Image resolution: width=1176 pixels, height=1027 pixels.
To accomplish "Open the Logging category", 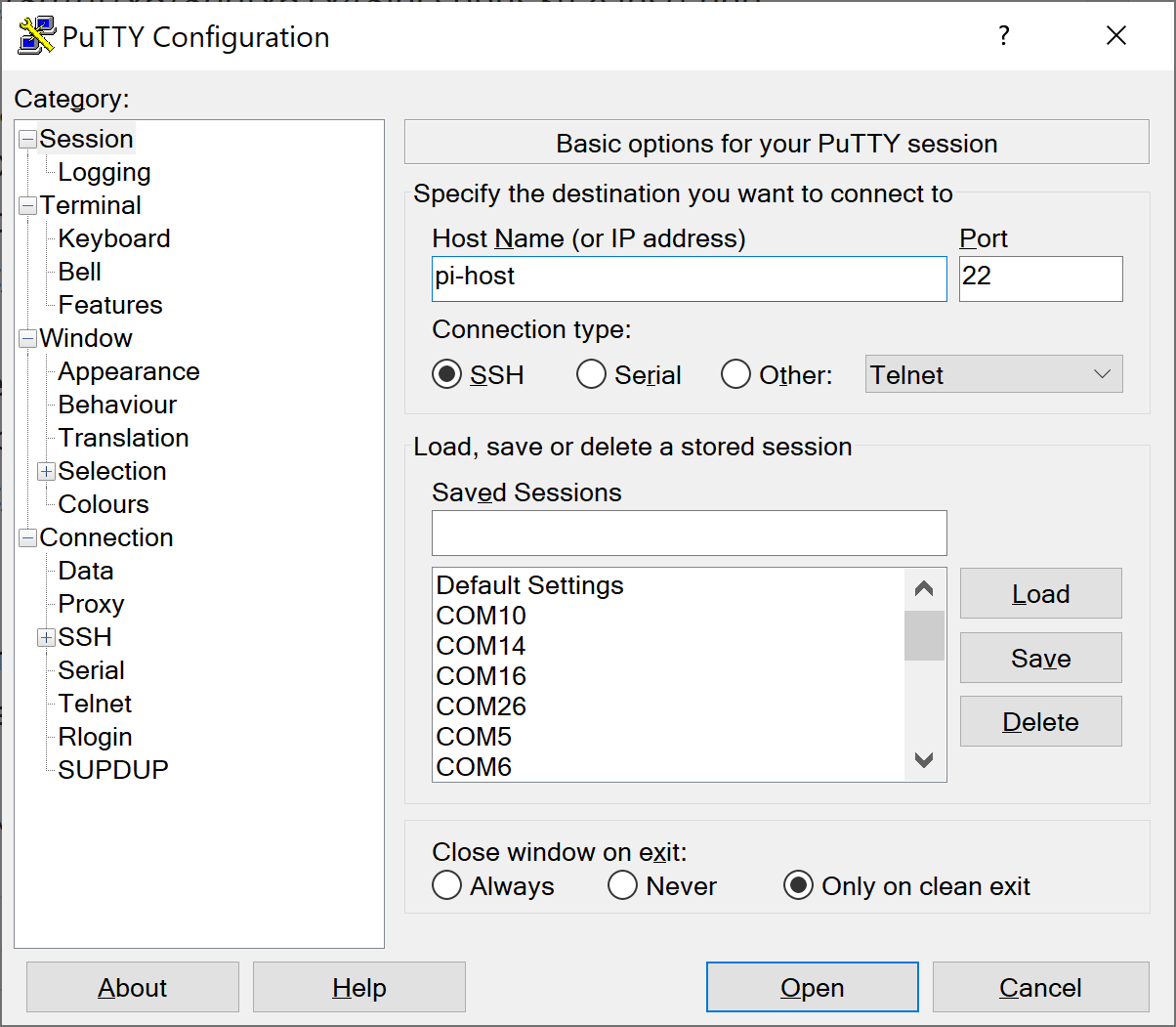I will tap(105, 173).
